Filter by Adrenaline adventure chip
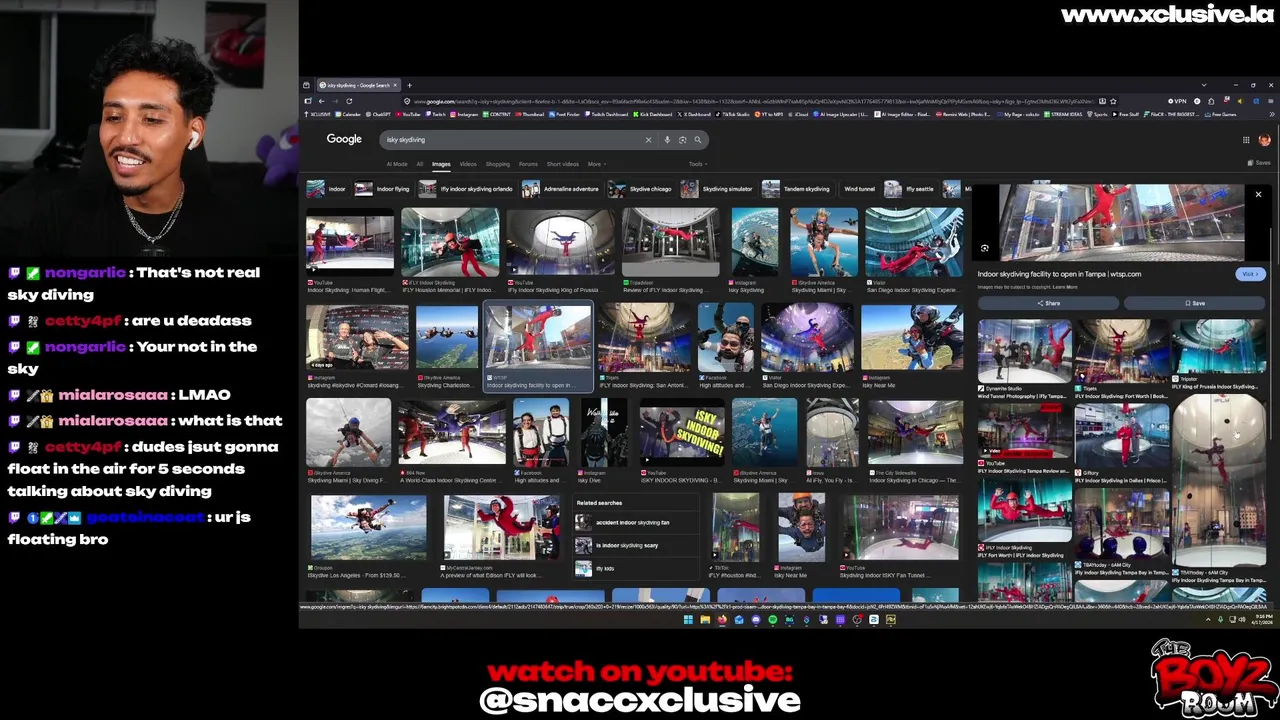Screen dimensions: 1280x720 pyautogui.click(x=561, y=189)
